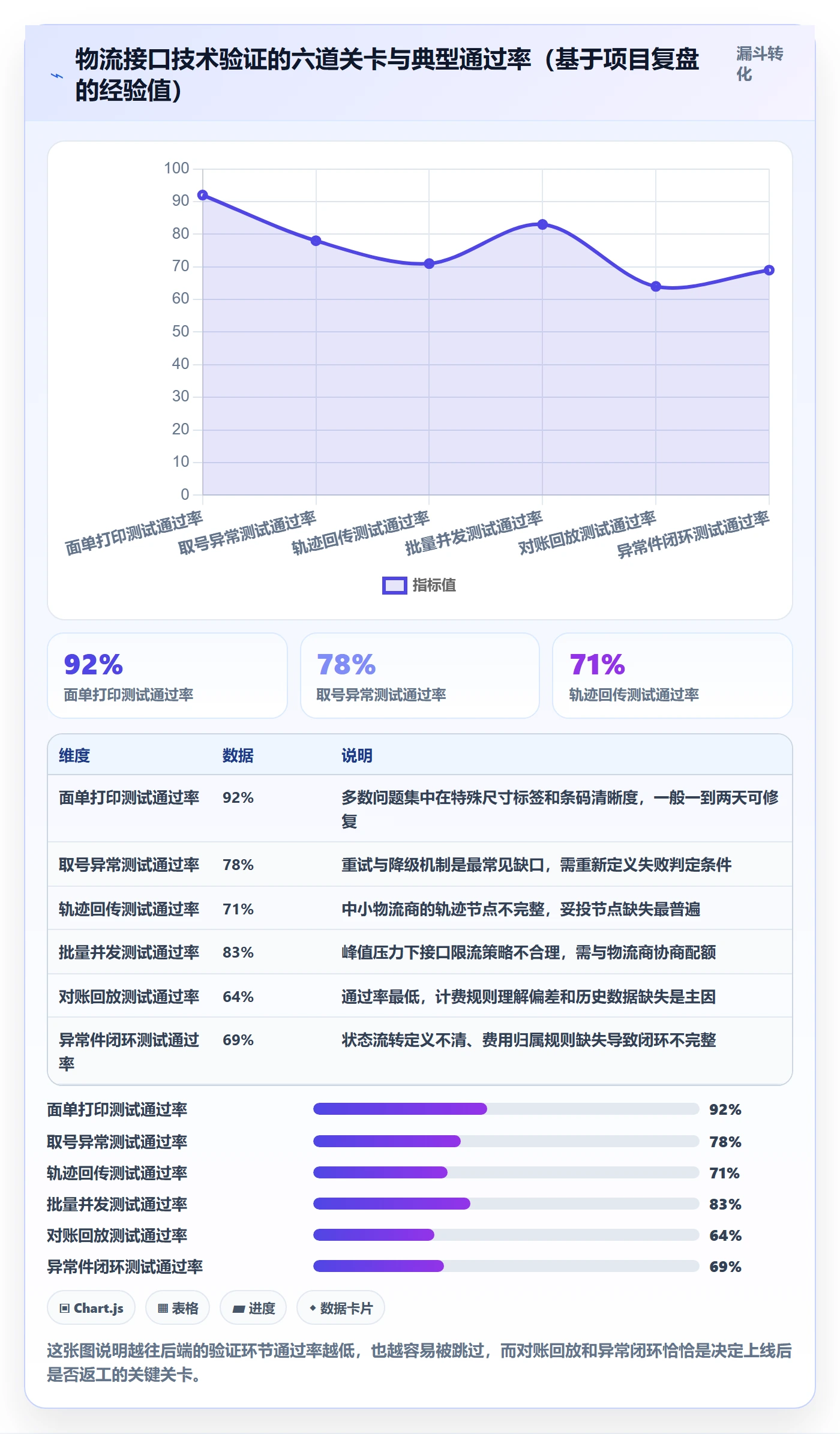The height and width of the screenshot is (1434, 840).
Task: Select table row 取号异常测试通过率
Action: click(420, 865)
